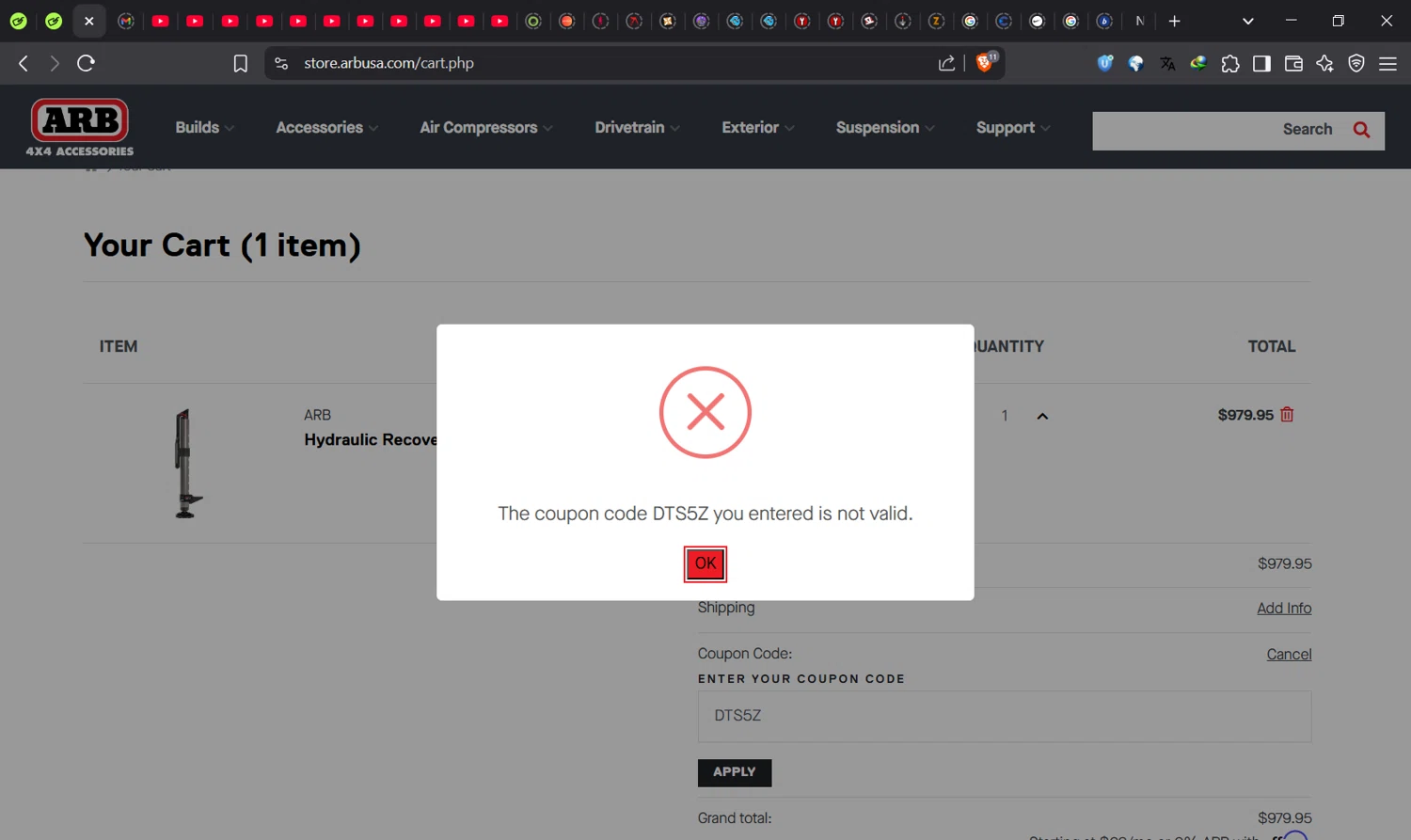
Task: Expand the Suspension menu
Action: coord(884,128)
